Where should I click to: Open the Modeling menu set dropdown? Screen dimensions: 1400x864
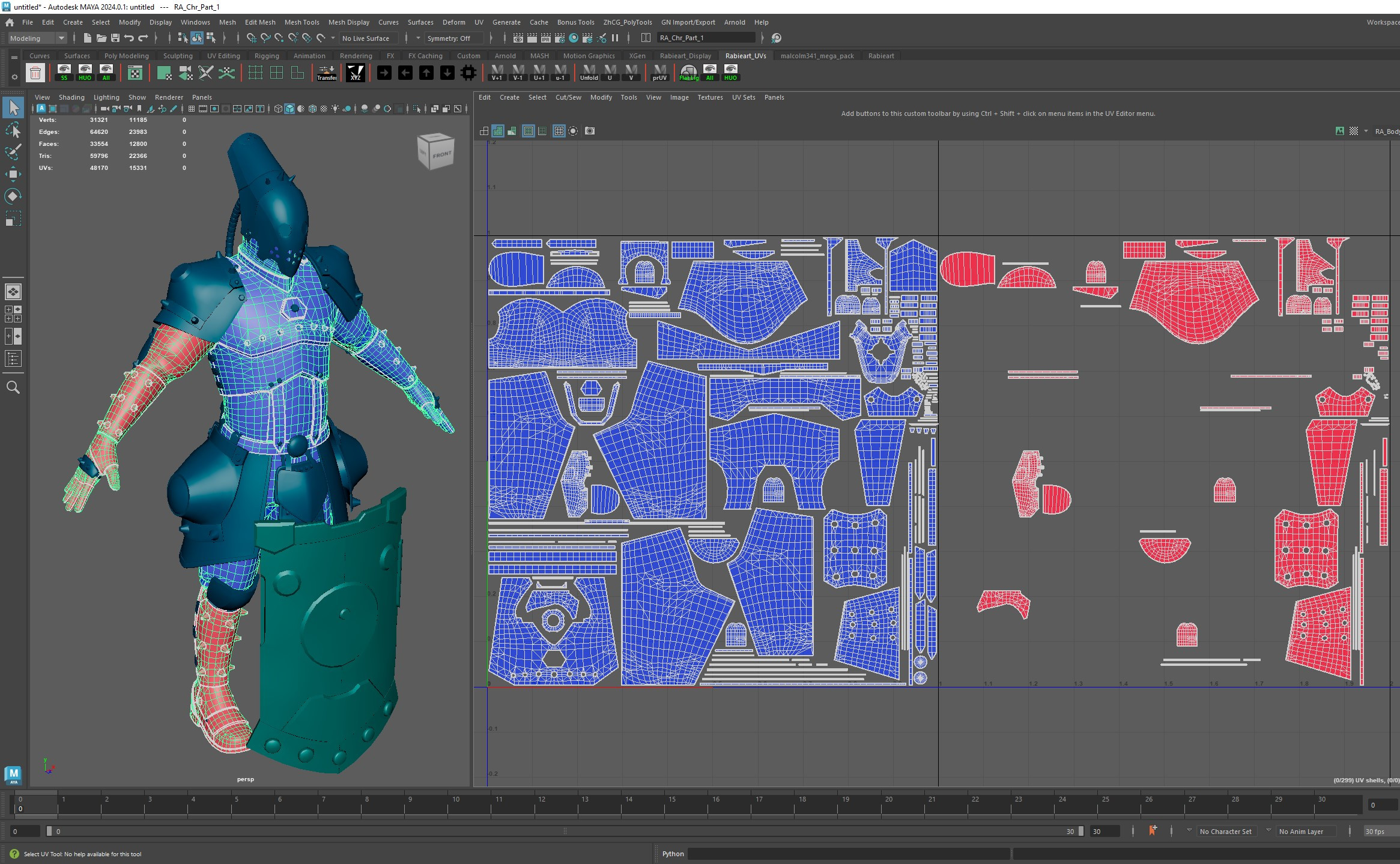pyautogui.click(x=37, y=38)
